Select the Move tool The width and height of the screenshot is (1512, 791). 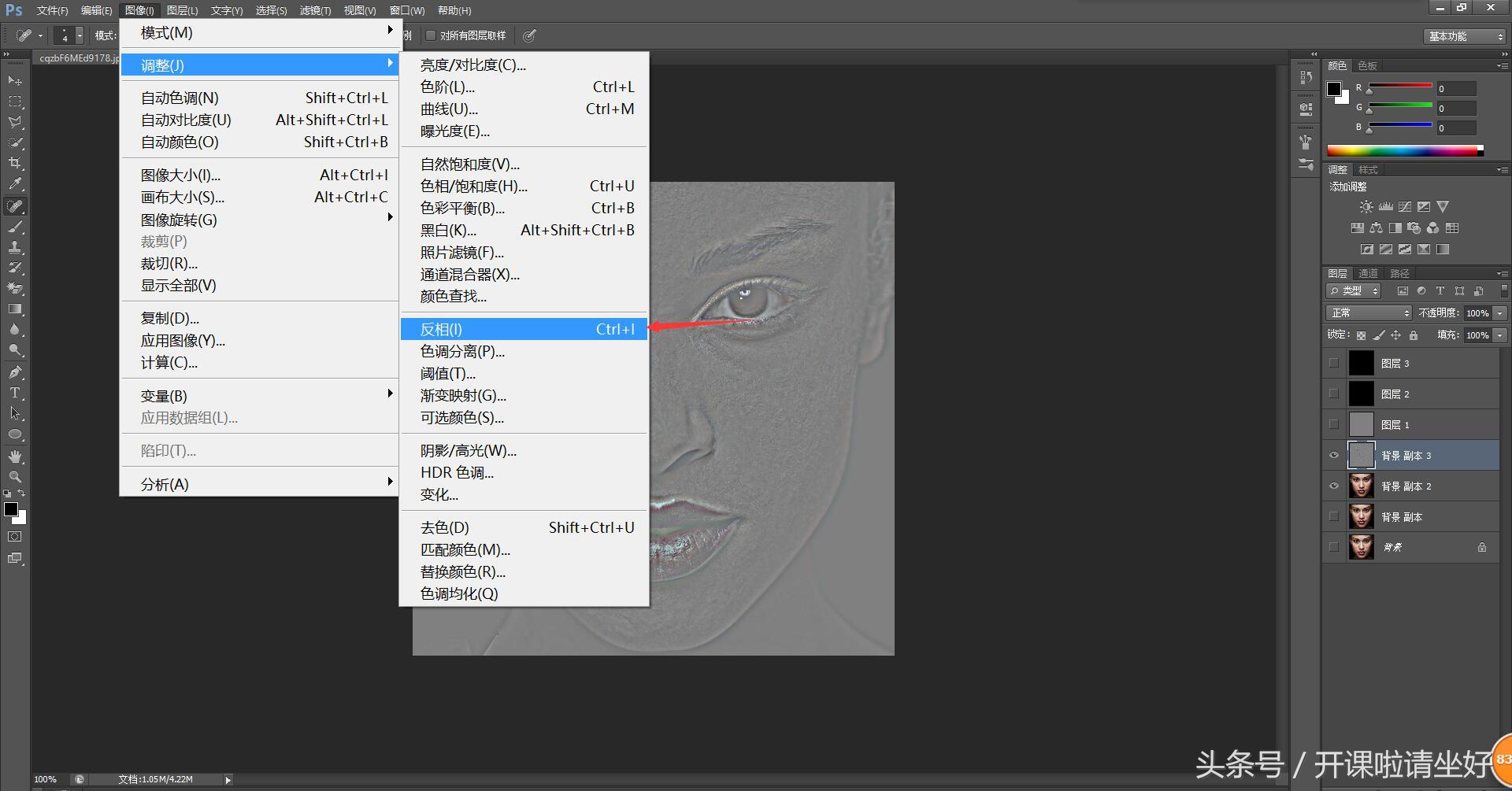(15, 80)
